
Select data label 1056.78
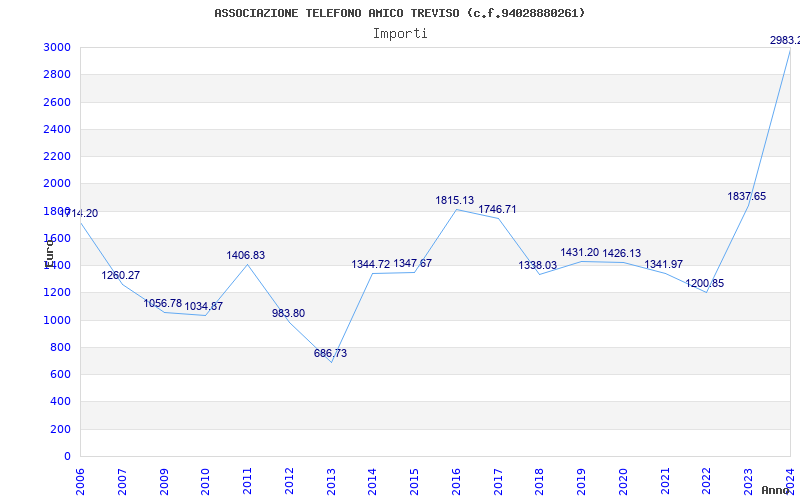pyautogui.click(x=163, y=304)
